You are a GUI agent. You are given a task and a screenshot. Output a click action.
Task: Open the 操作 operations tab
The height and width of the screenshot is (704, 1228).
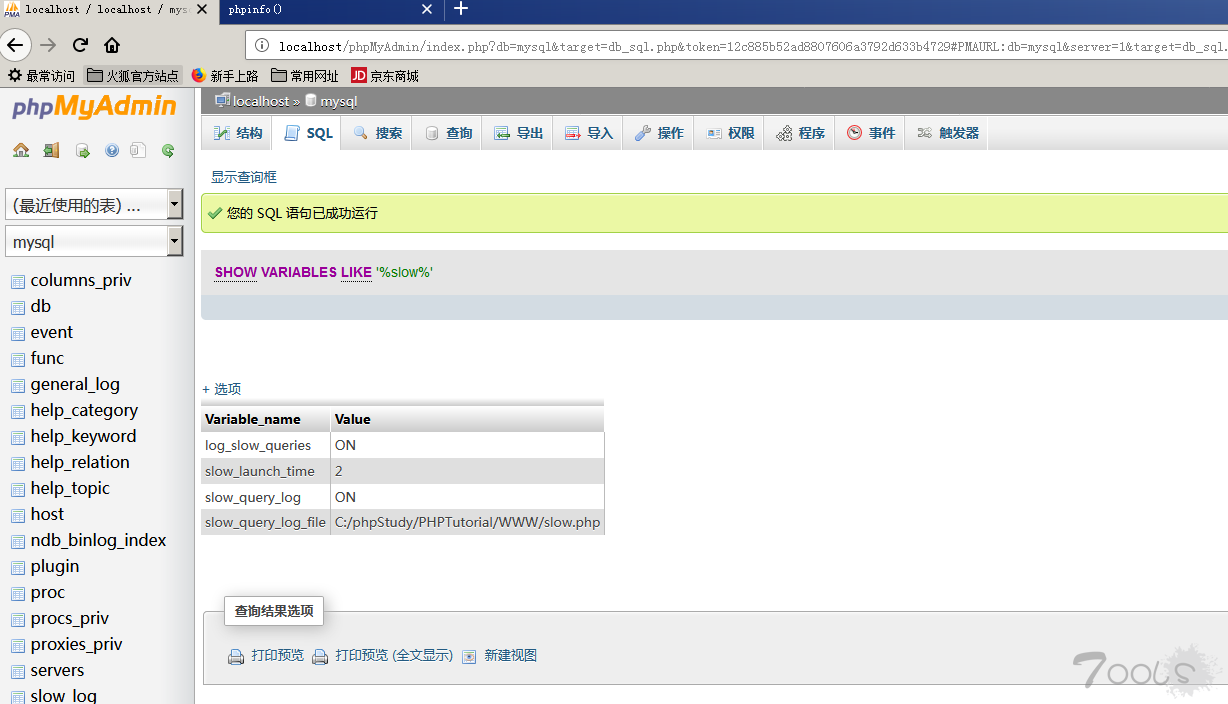(x=658, y=133)
